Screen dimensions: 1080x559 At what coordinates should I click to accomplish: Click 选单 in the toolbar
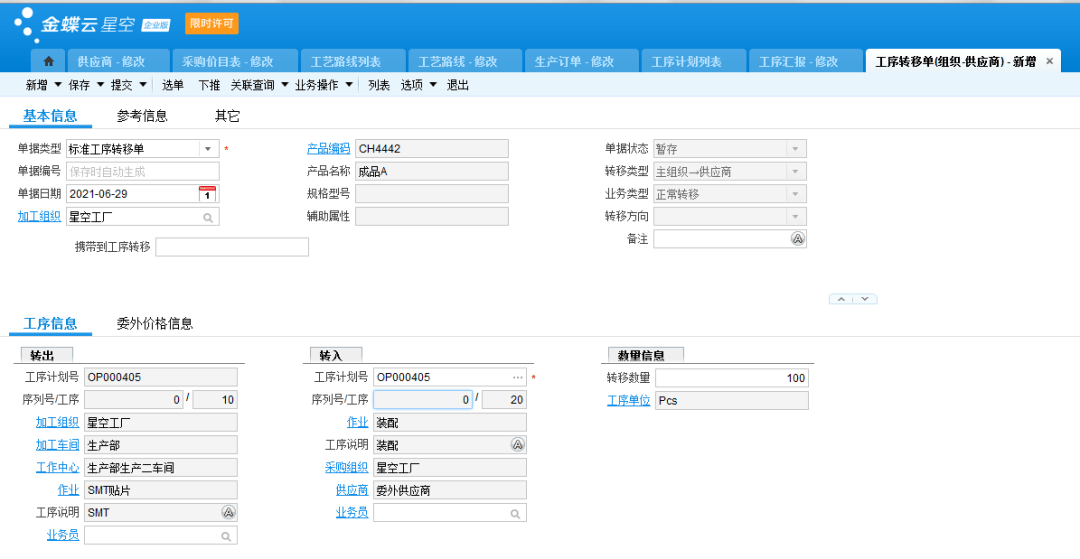(172, 85)
